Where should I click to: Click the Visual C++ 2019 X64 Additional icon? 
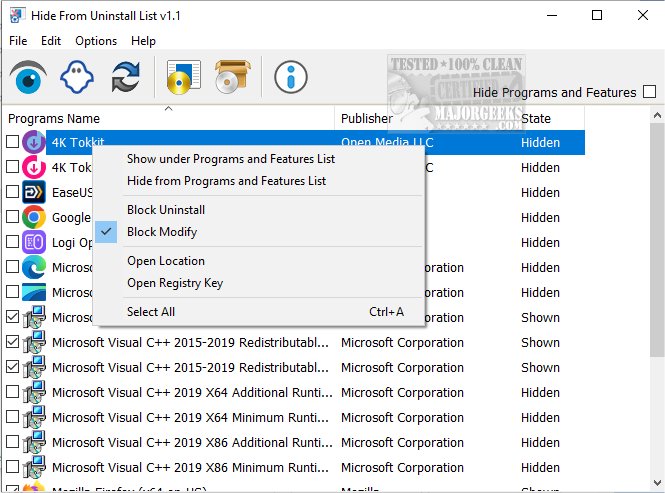pos(34,392)
